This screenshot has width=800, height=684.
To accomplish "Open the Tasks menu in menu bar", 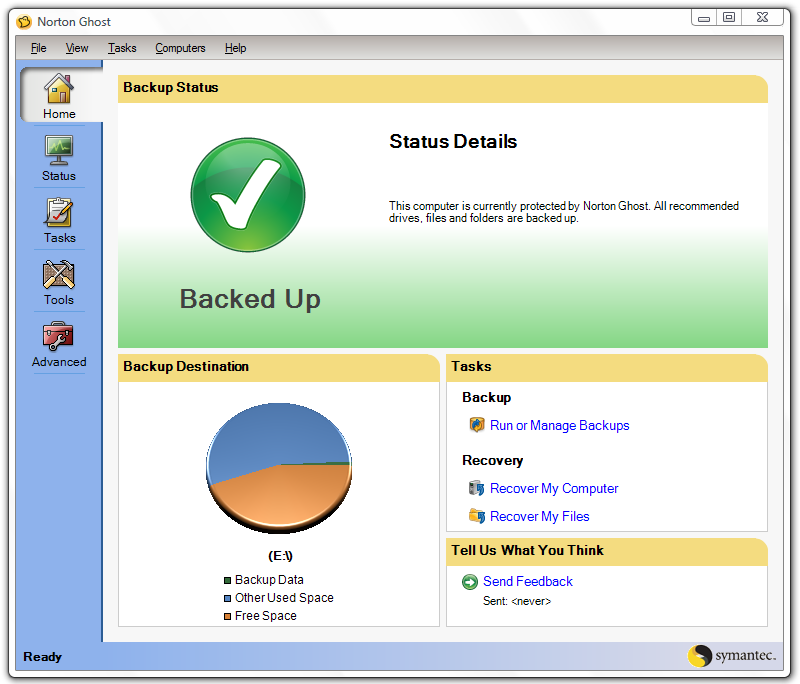I will tap(122, 48).
